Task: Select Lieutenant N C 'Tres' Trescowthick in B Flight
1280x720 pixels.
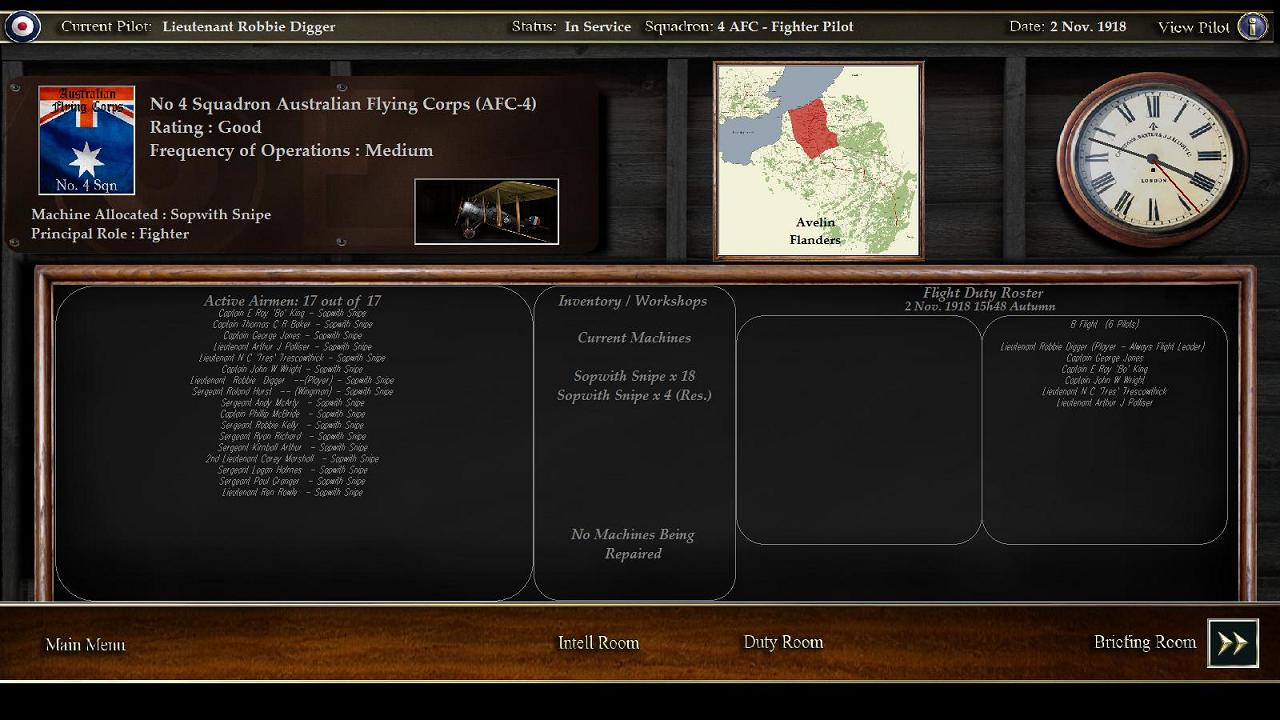Action: 1104,391
